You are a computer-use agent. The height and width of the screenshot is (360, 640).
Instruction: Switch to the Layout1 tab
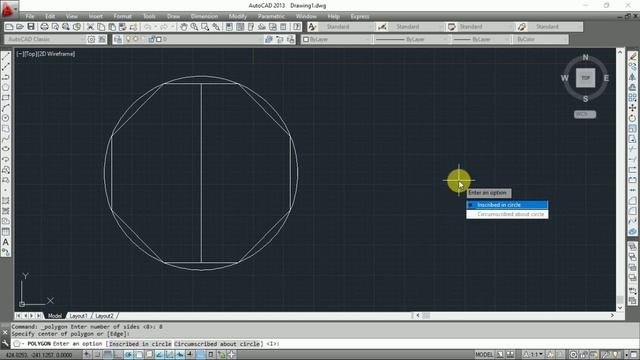tap(78, 316)
